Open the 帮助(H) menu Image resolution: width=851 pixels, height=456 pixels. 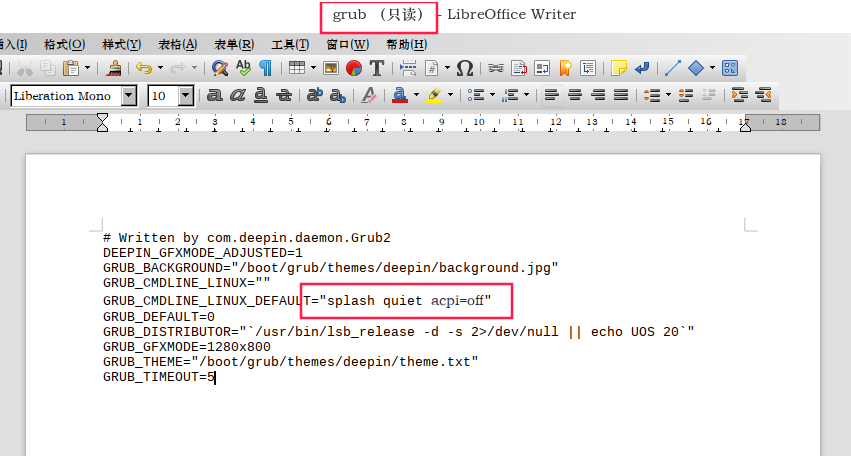[407, 45]
